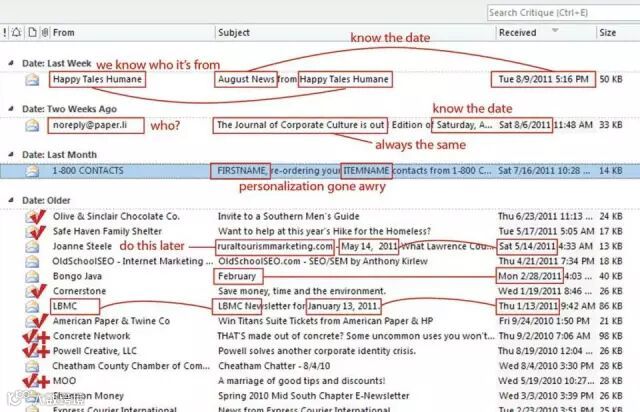
Task: Click subject 'Invite to a Southern Men's Guide'
Action: (289, 216)
